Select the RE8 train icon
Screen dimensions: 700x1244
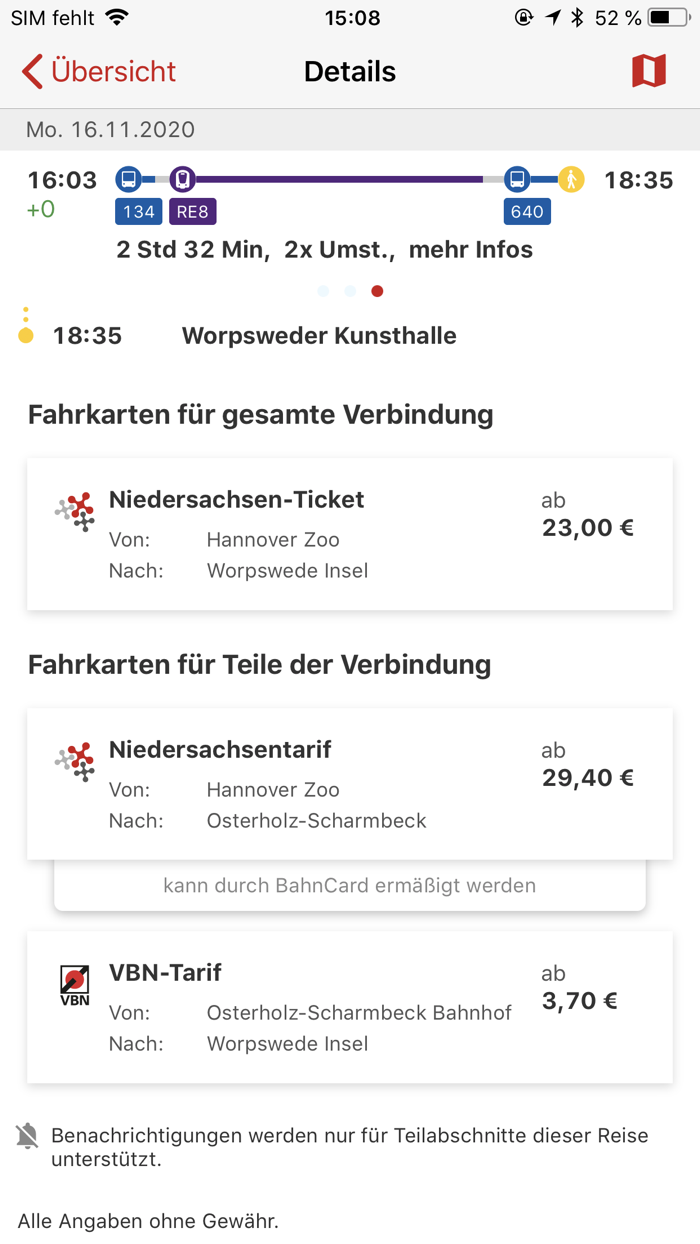191,211
